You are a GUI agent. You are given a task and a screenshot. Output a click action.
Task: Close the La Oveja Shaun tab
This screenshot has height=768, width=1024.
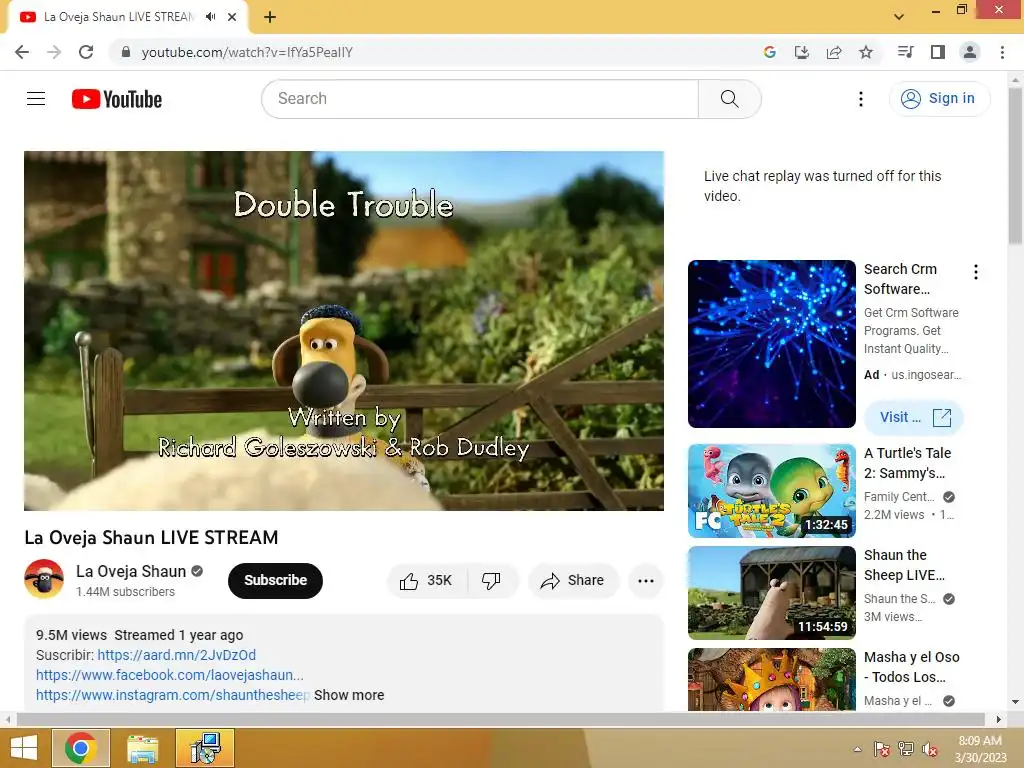coord(232,17)
